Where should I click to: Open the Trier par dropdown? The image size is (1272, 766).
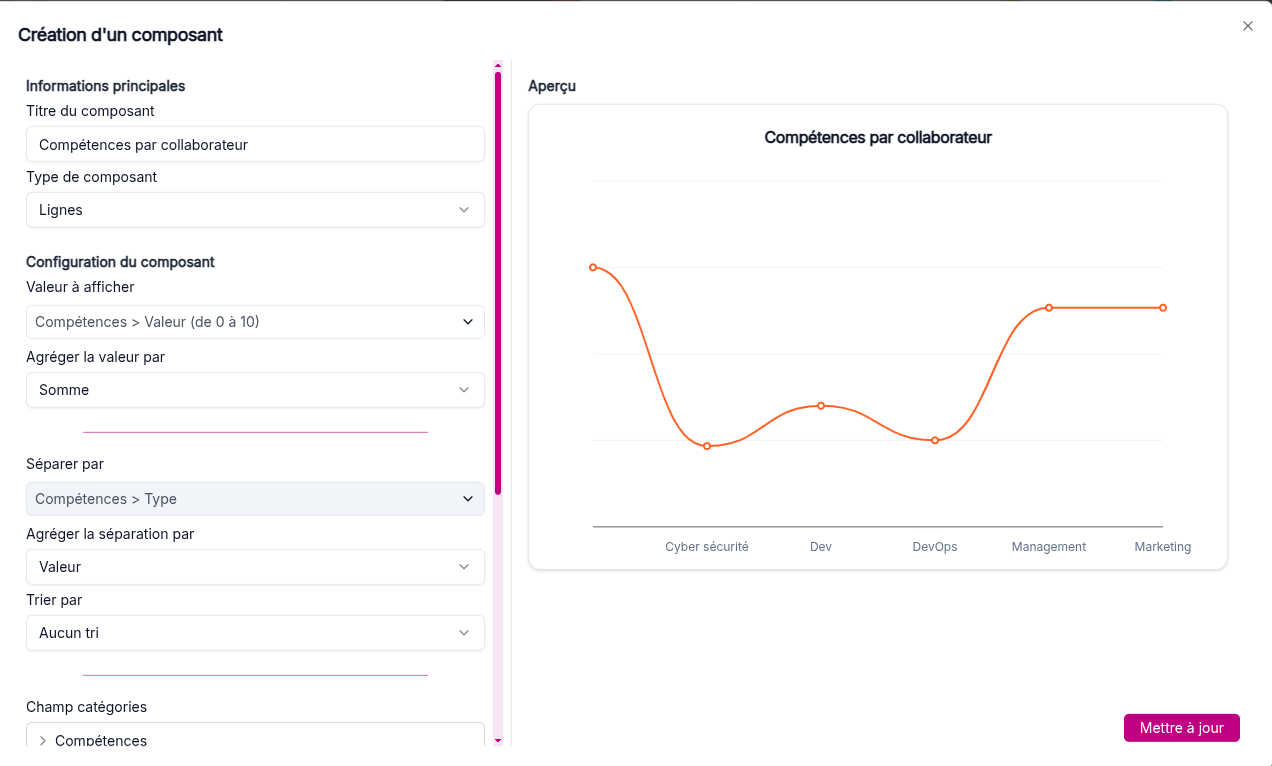tap(255, 633)
